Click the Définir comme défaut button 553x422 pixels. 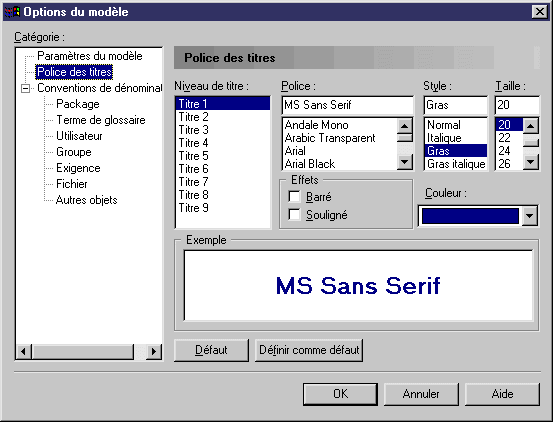[309, 350]
